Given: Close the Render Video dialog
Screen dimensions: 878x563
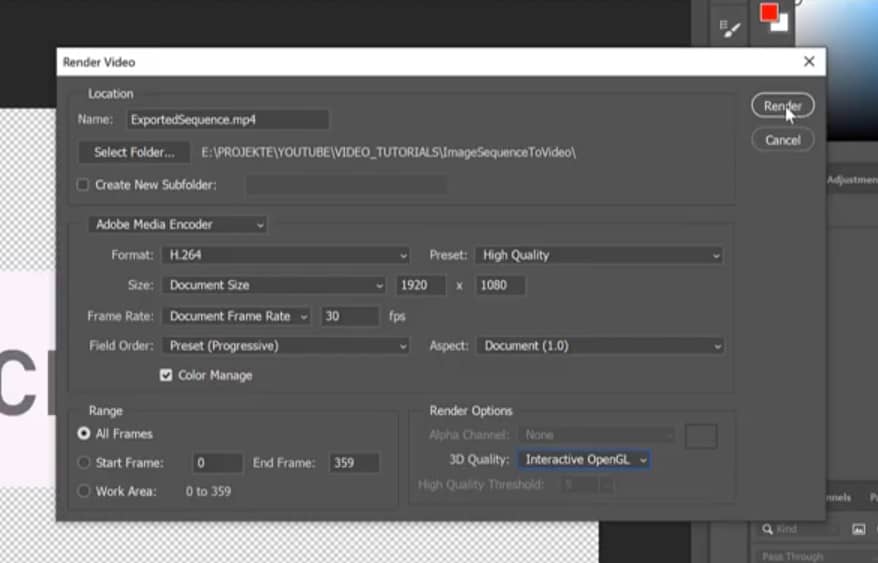Looking at the screenshot, I should [x=809, y=62].
